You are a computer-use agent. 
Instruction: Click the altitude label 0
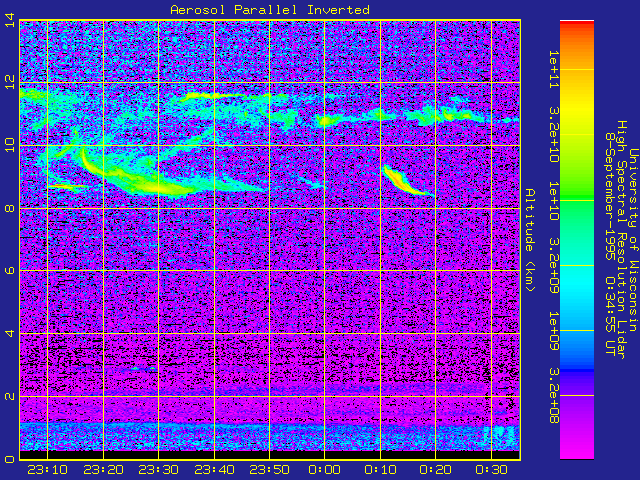(10, 459)
